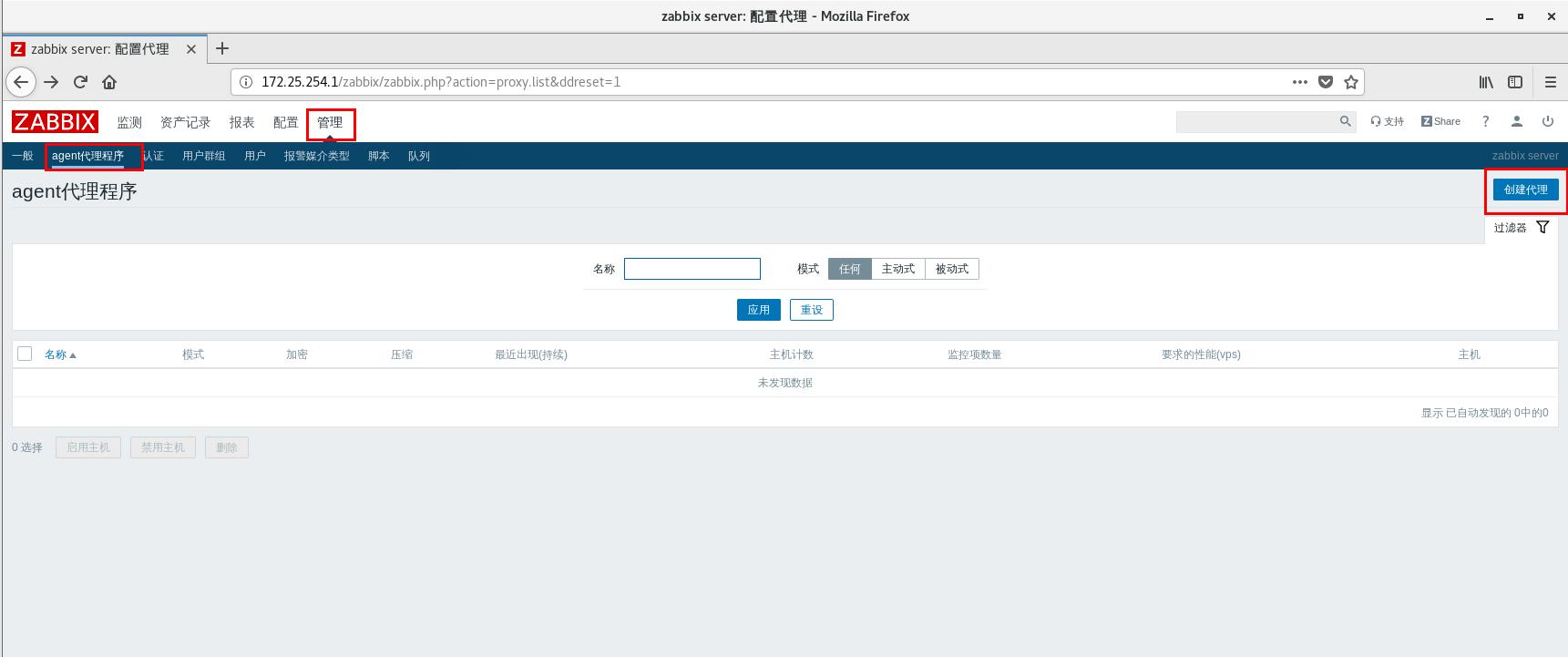Open the 配置 menu

pos(285,122)
